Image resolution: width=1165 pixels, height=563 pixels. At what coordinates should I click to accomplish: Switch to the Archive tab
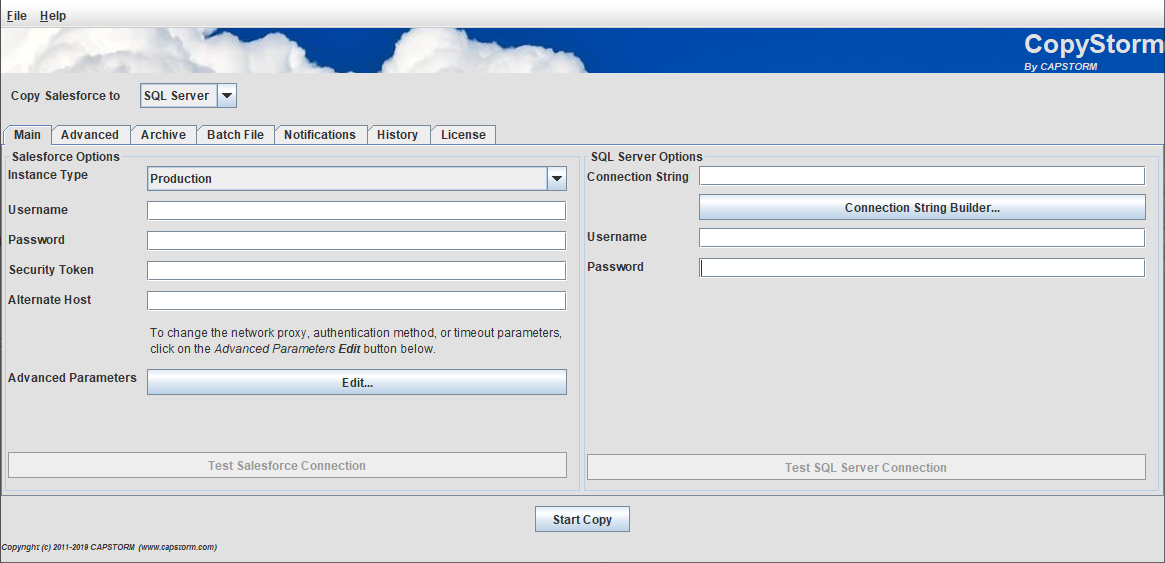click(x=163, y=134)
